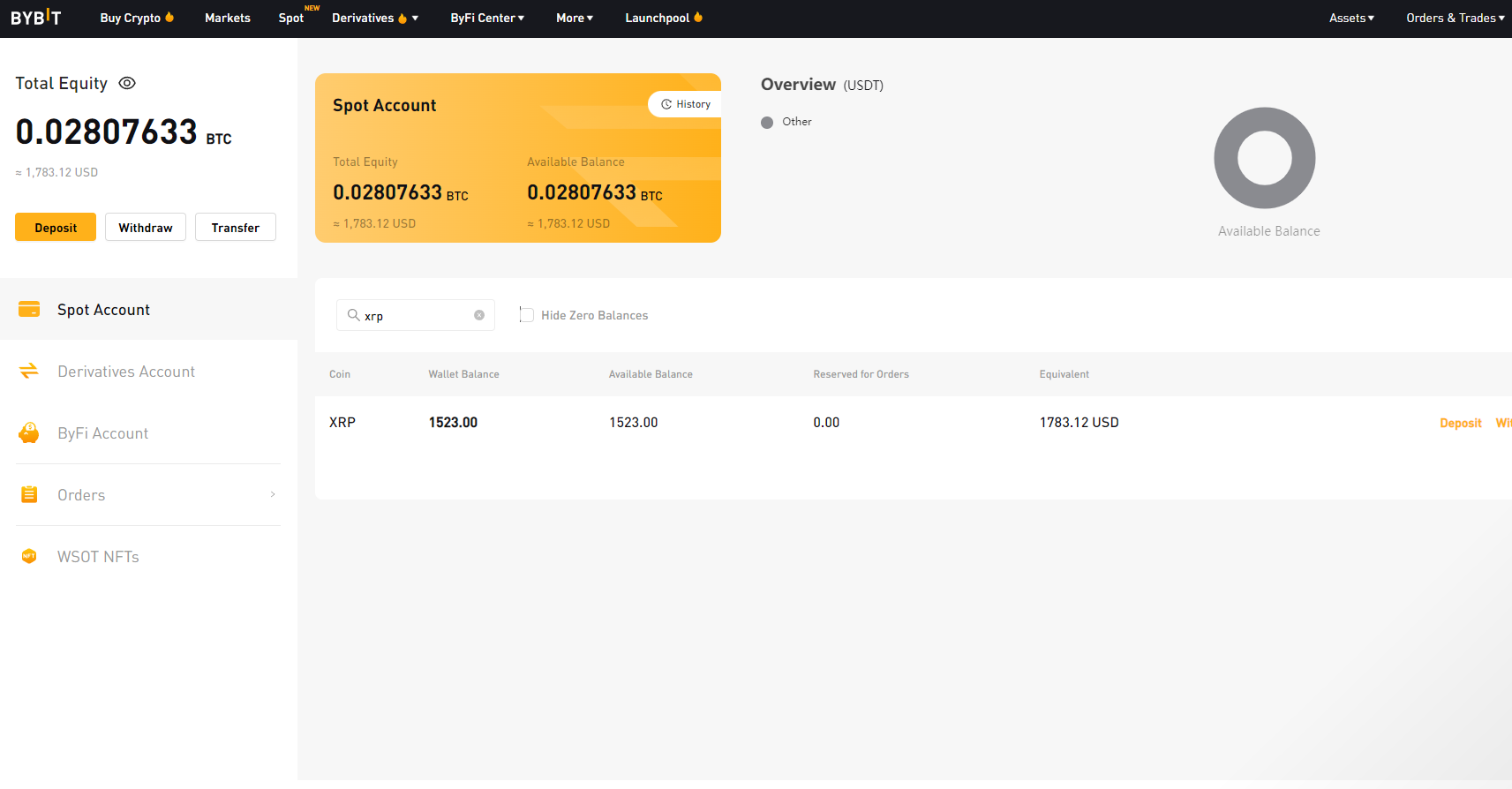Click the XRP coin name
The width and height of the screenshot is (1512, 789).
click(x=342, y=423)
